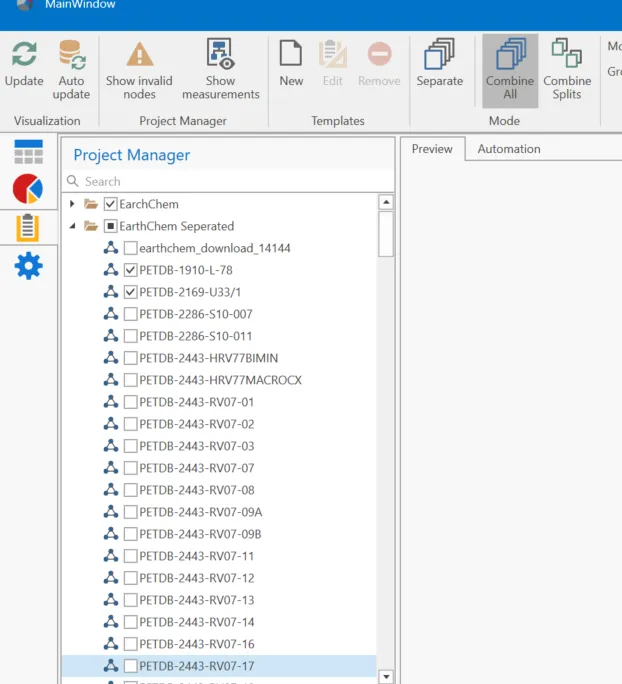Select the PETDB-2443-RV07-09B row
This screenshot has height=684, width=622.
click(219, 534)
